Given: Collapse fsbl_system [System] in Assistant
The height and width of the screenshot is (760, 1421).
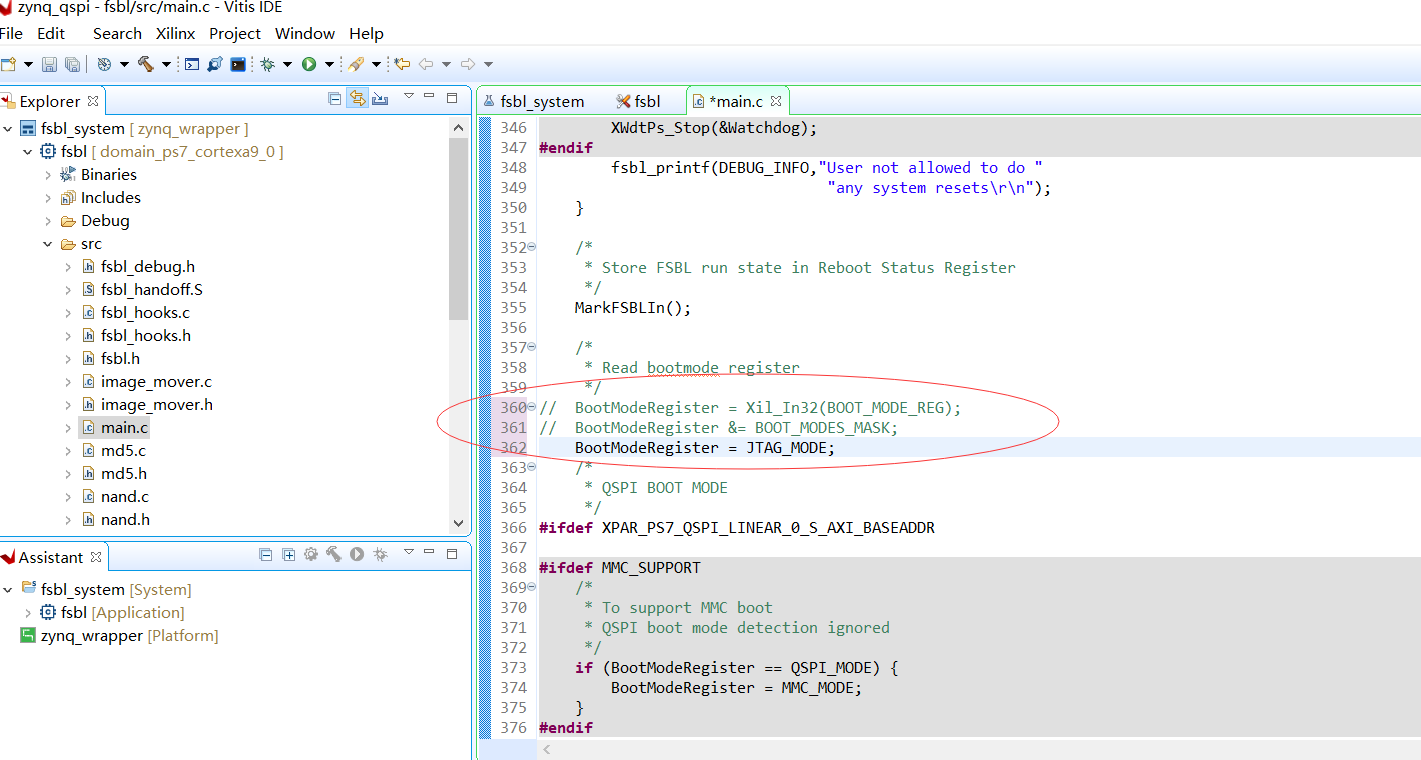Looking at the screenshot, I should tap(8, 590).
